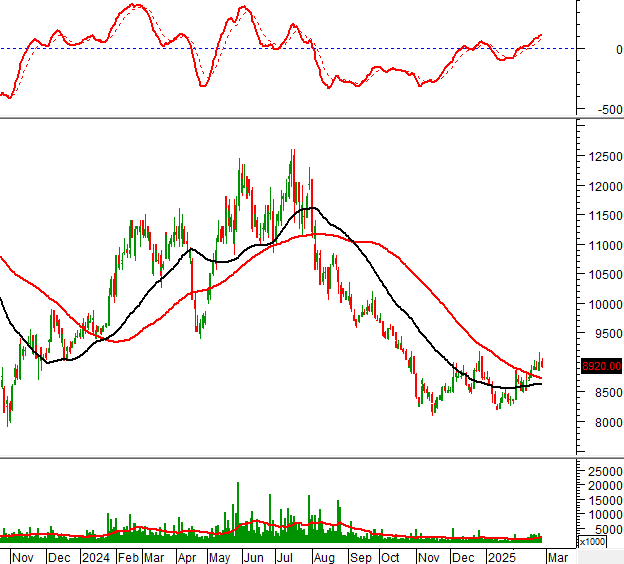
Task: Click the x1000 volume multiplier label
Action: click(x=591, y=541)
